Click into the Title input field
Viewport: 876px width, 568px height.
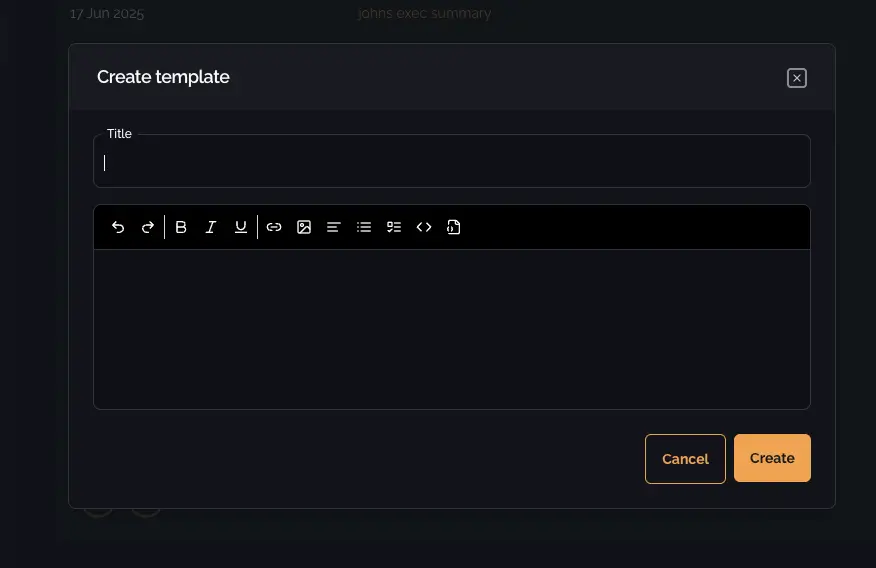tap(452, 163)
